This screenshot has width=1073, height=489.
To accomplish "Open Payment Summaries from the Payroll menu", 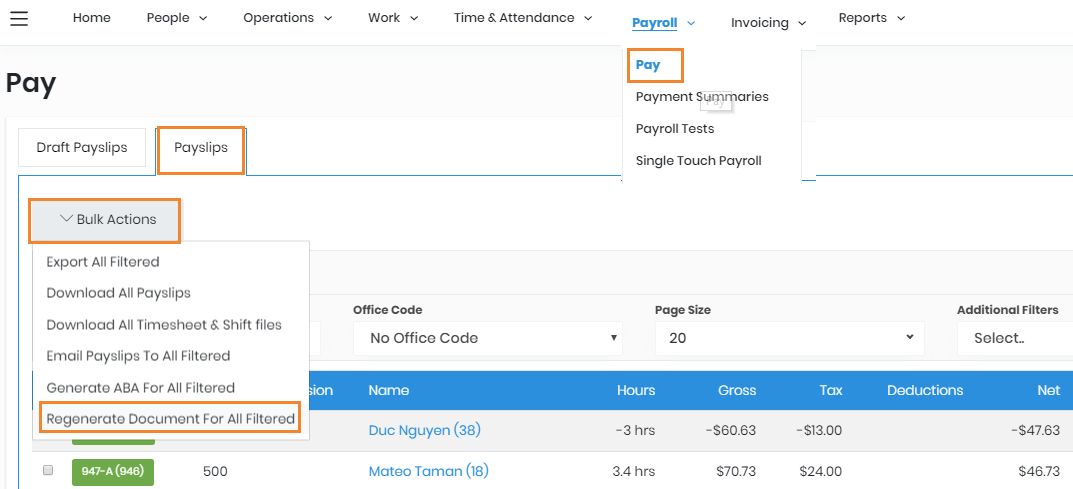I will pos(702,97).
